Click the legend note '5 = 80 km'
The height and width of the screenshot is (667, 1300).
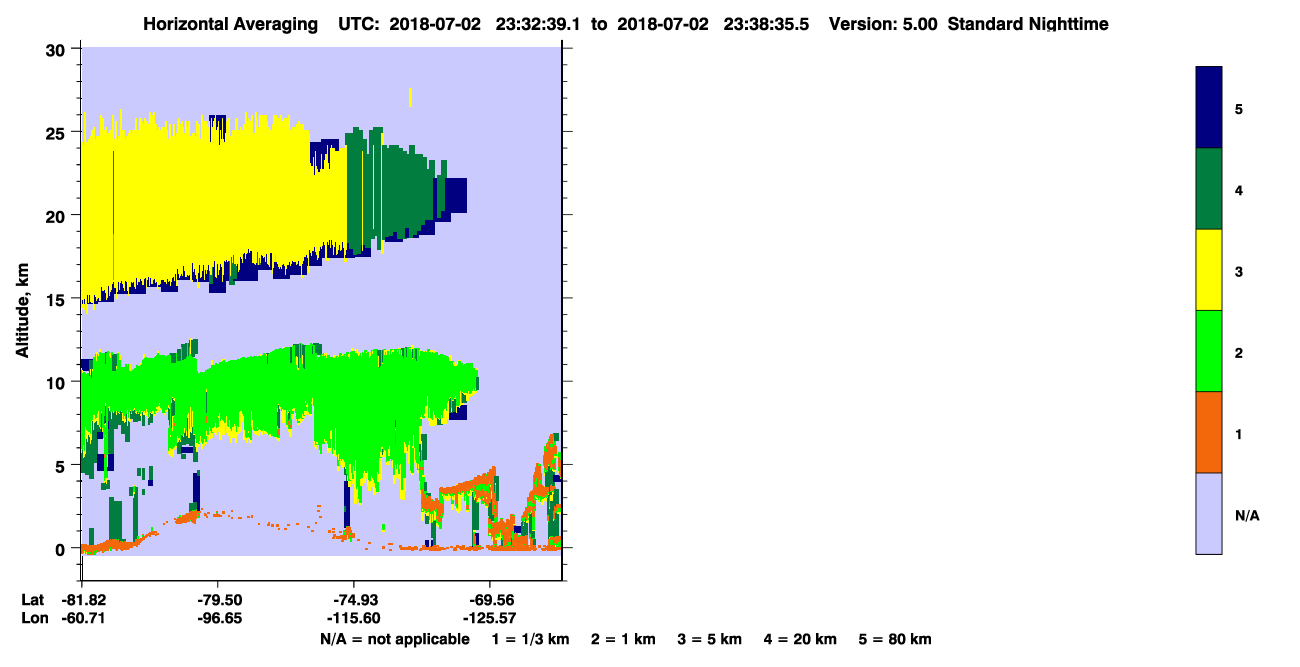(x=895, y=639)
